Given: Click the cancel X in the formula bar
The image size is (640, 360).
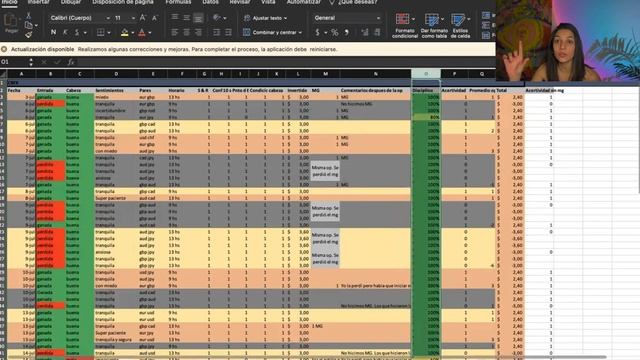Looking at the screenshot, I should click(44, 62).
